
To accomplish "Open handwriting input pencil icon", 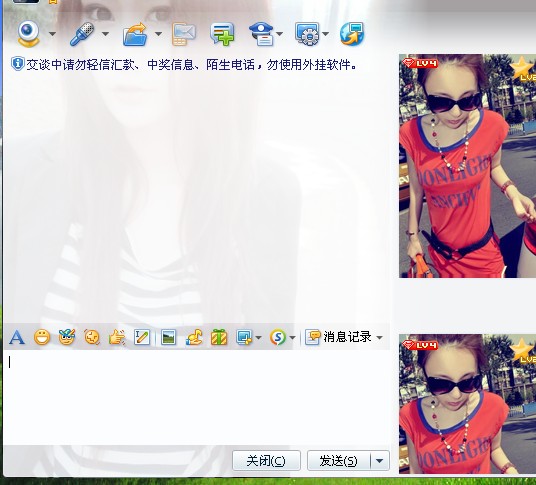I will pos(142,337).
